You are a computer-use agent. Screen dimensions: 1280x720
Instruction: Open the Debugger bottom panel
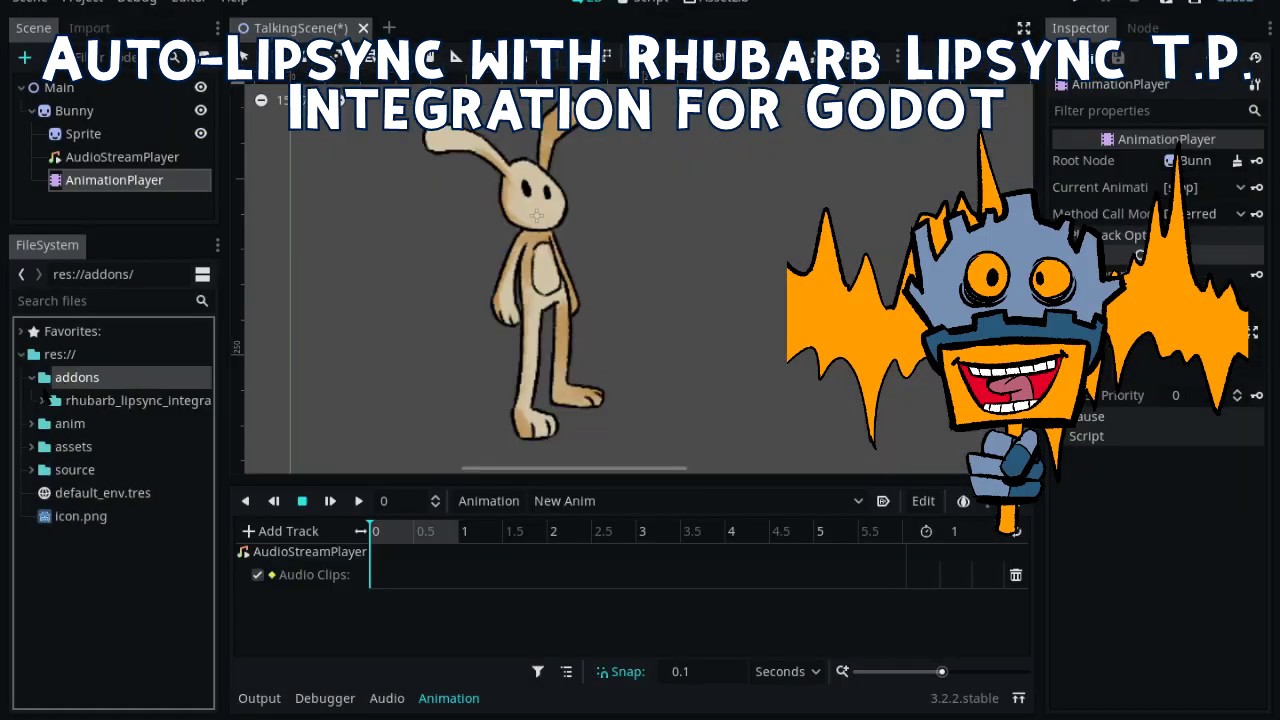pyautogui.click(x=325, y=698)
